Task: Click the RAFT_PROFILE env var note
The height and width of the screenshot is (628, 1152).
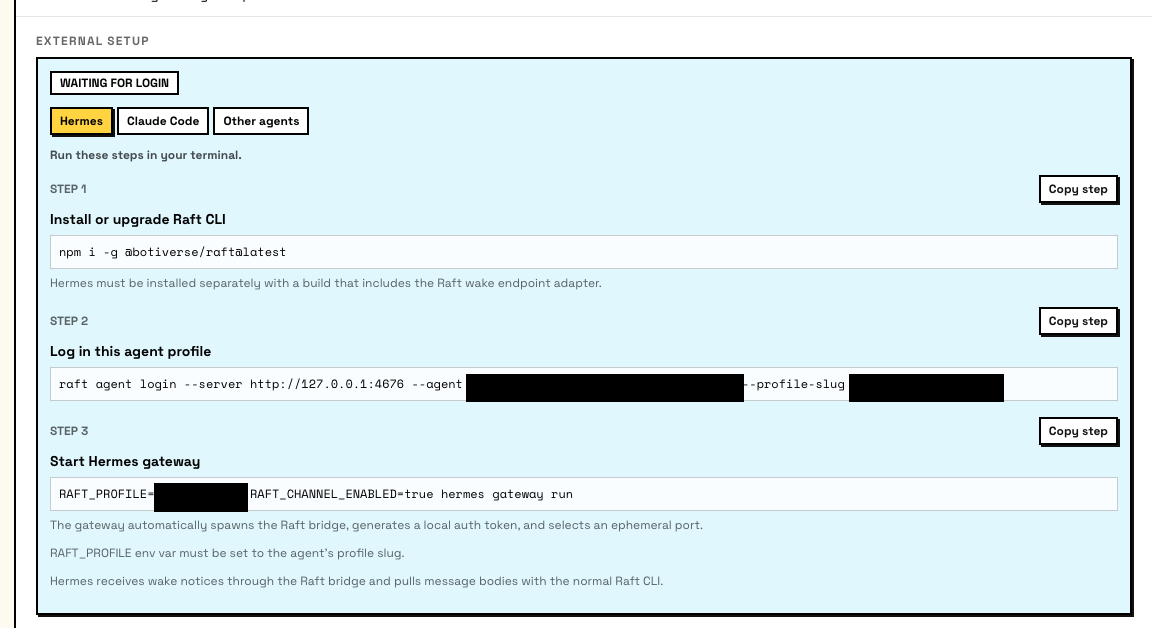Action: pos(227,553)
